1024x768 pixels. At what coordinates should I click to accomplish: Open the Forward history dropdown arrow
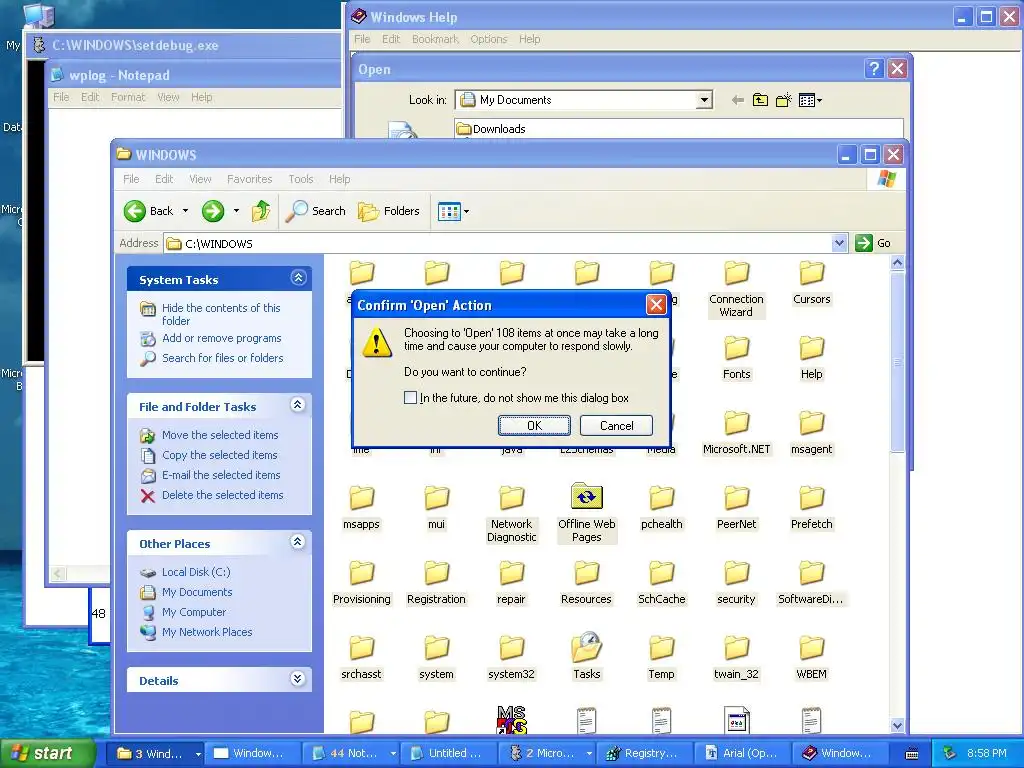pyautogui.click(x=236, y=211)
